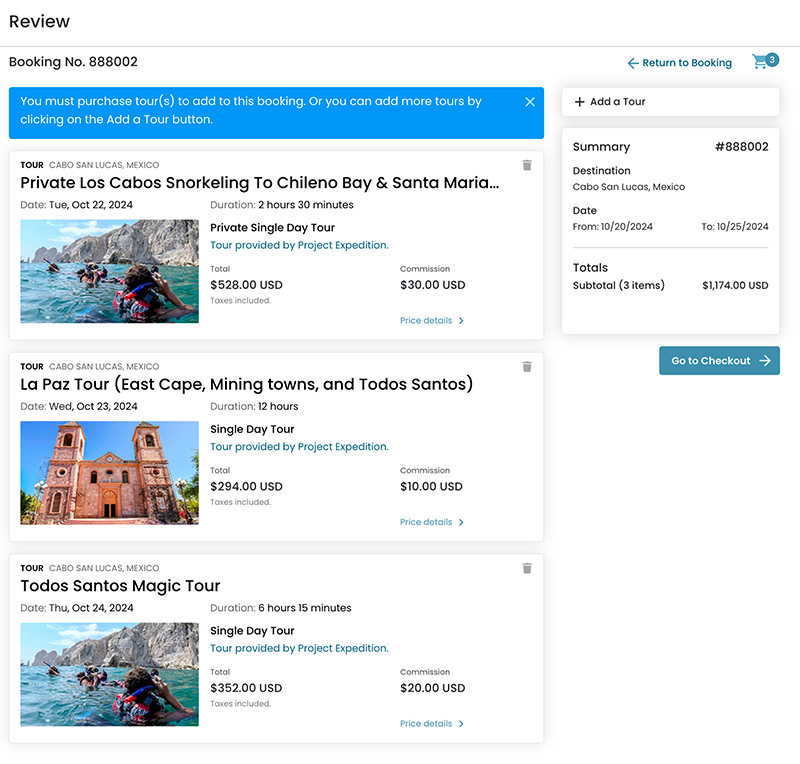Expand price details for La Paz Tour
Viewport: 800px width, 764px height.
pos(432,522)
